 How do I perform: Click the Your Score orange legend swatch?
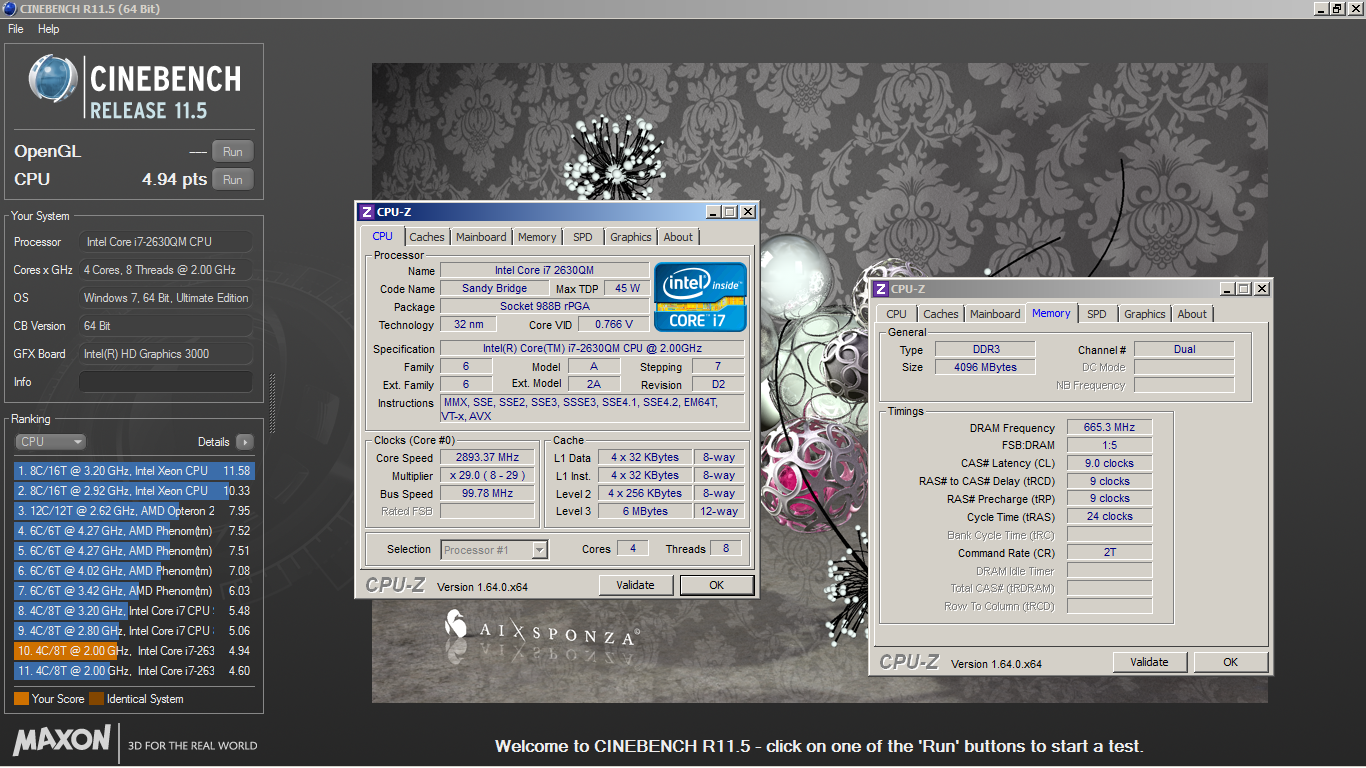pos(21,699)
